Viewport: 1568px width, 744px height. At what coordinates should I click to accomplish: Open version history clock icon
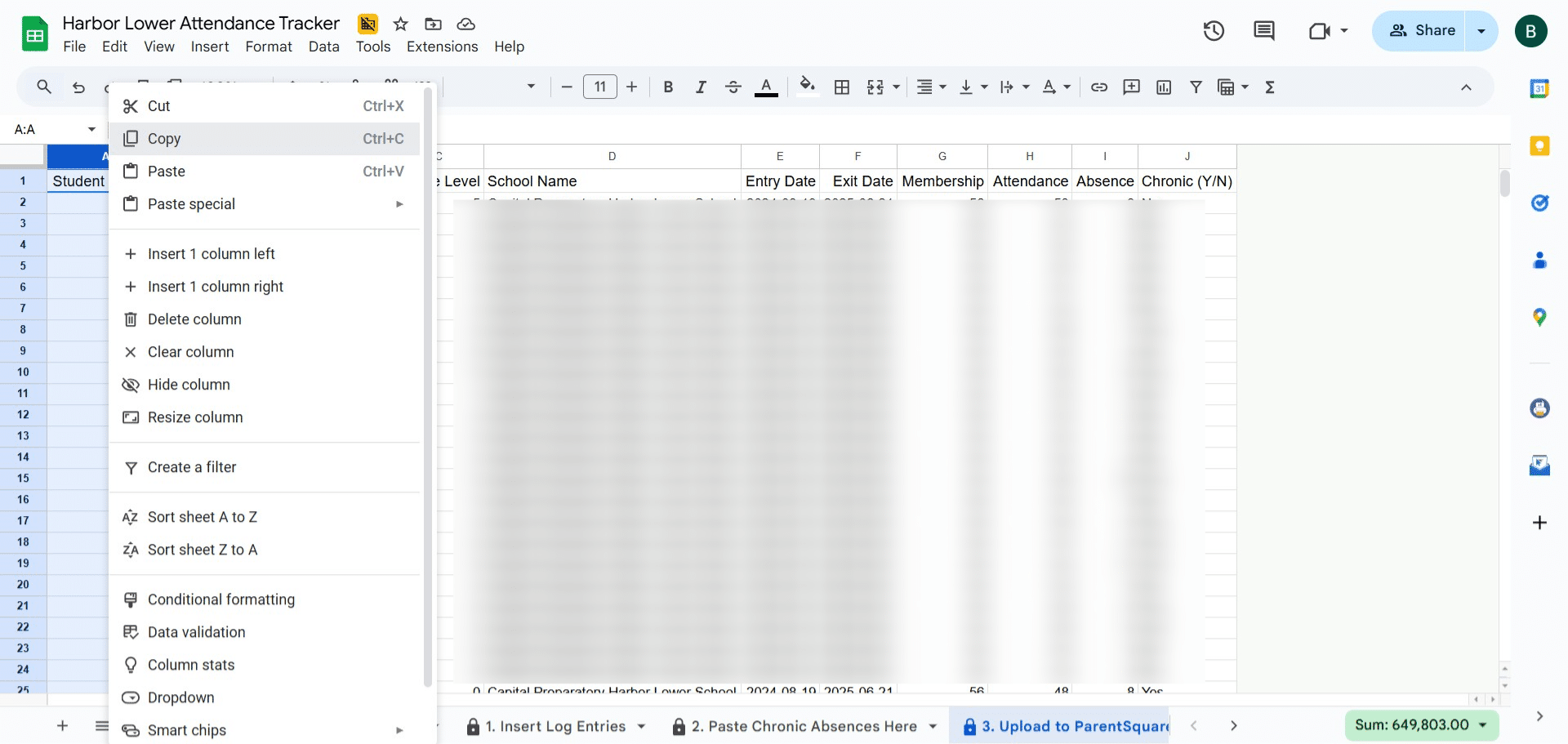click(x=1214, y=31)
